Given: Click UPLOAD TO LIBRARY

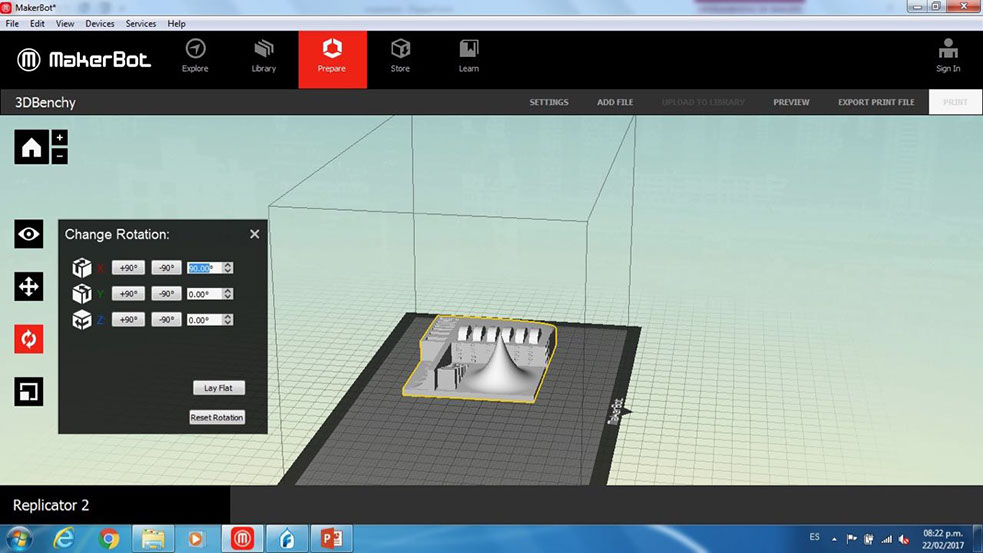Looking at the screenshot, I should [703, 102].
